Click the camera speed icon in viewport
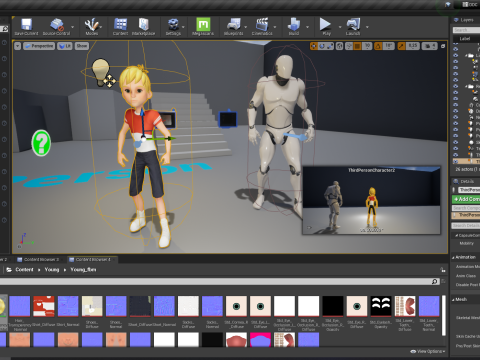The height and width of the screenshot is (360, 480). tap(429, 46)
